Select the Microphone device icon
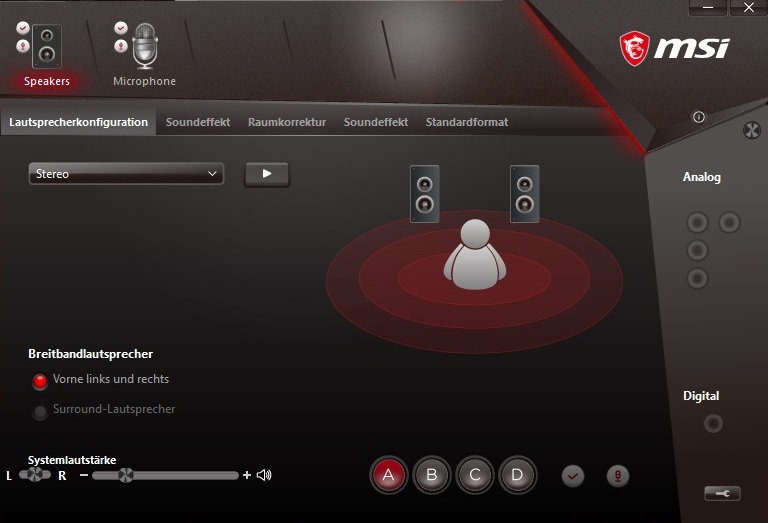Image resolution: width=768 pixels, height=523 pixels. pos(145,46)
